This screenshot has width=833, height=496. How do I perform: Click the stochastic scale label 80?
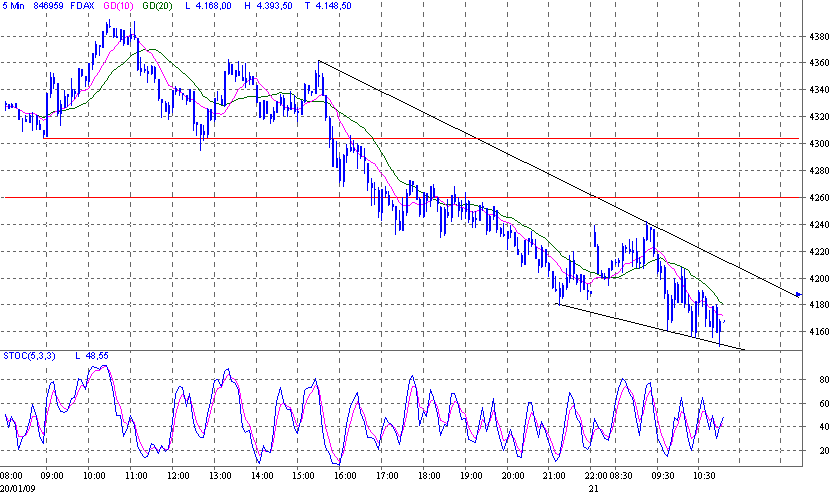click(824, 380)
